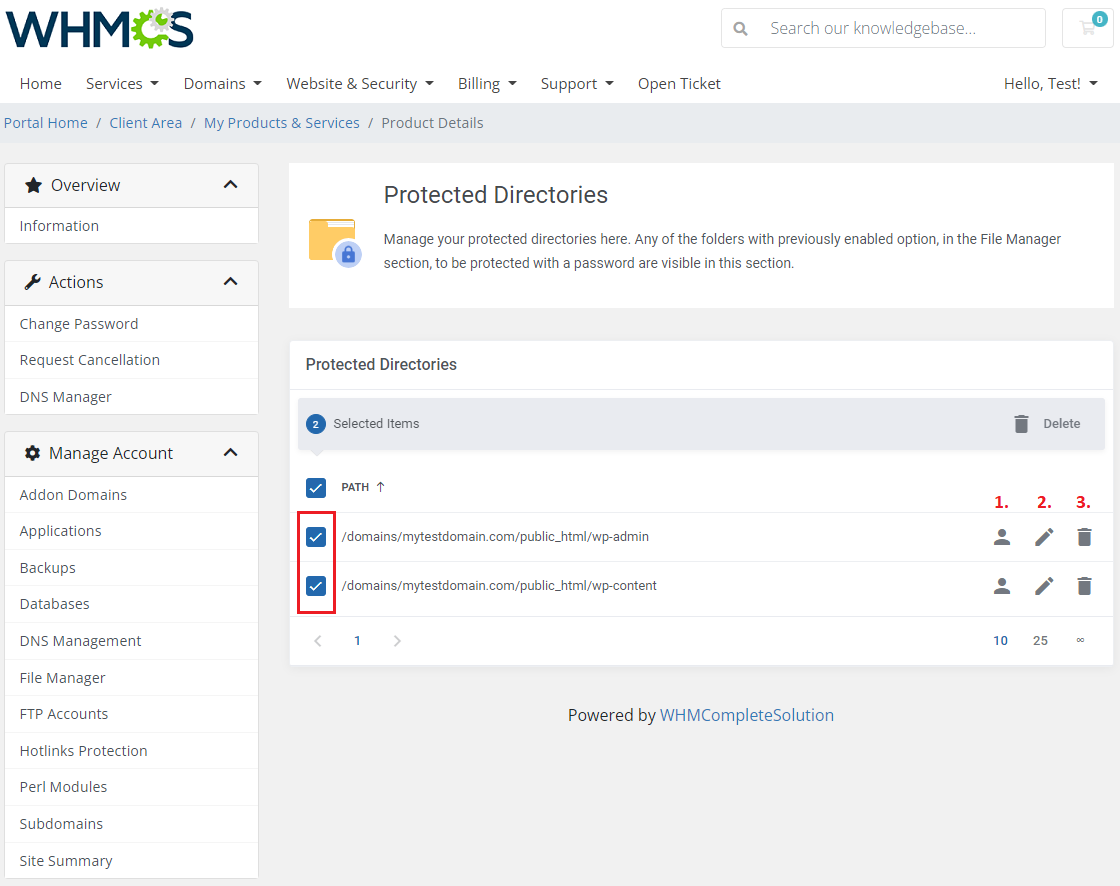Image resolution: width=1120 pixels, height=886 pixels.
Task: Open DNS Management in sidebar
Action: click(x=131, y=641)
